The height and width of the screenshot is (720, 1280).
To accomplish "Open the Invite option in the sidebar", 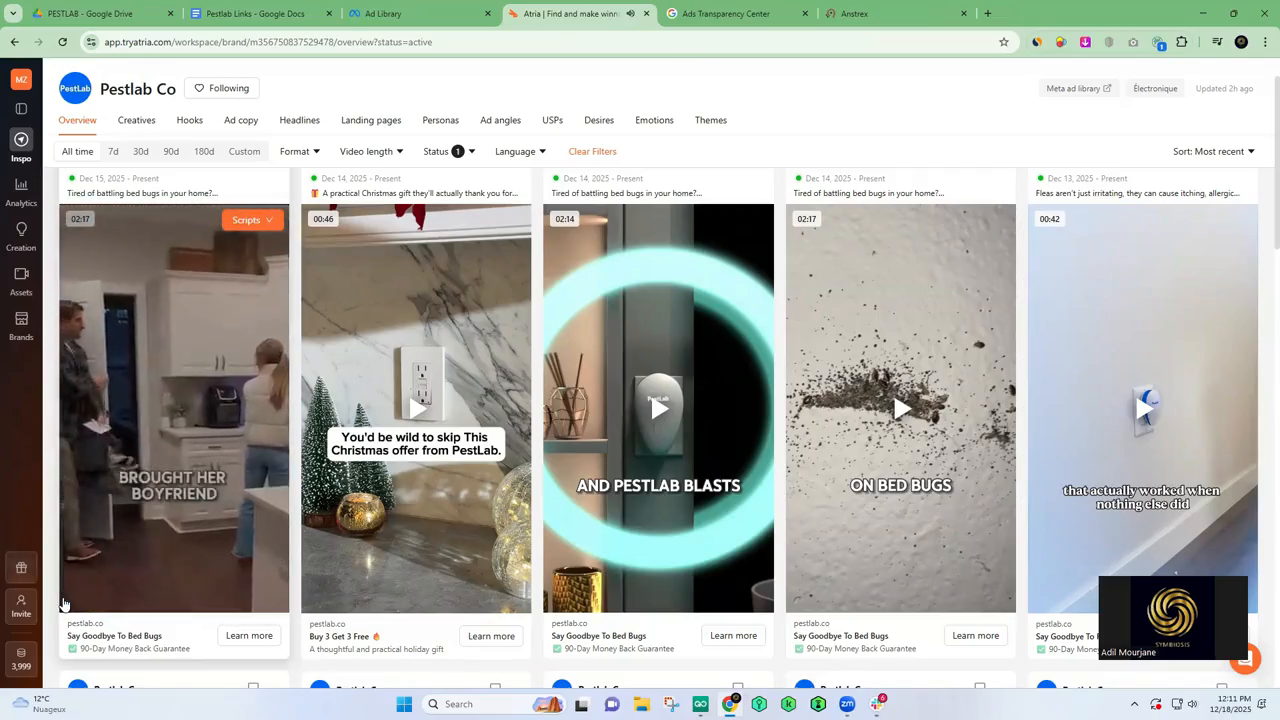I will (x=21, y=605).
